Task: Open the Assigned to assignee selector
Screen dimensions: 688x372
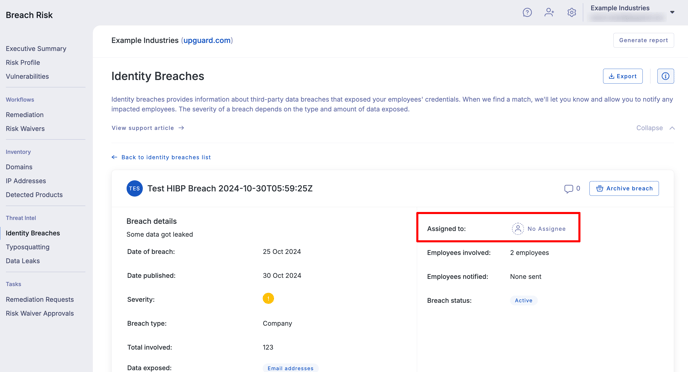Action: coord(539,229)
